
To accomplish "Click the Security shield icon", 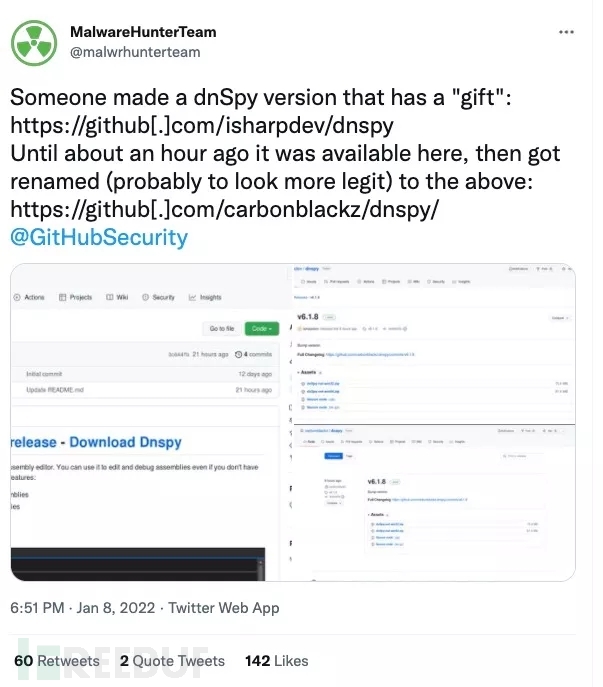I will click(146, 297).
